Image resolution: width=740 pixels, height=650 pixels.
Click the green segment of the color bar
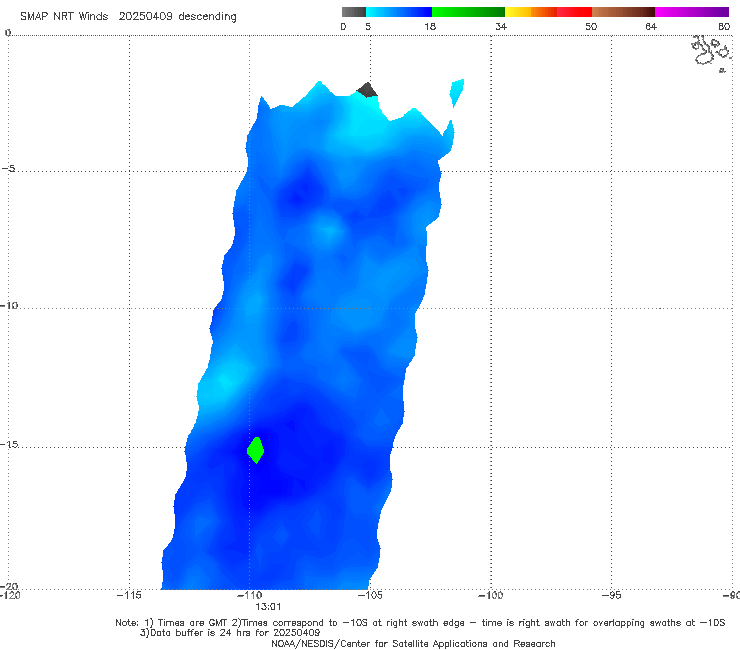(468, 12)
